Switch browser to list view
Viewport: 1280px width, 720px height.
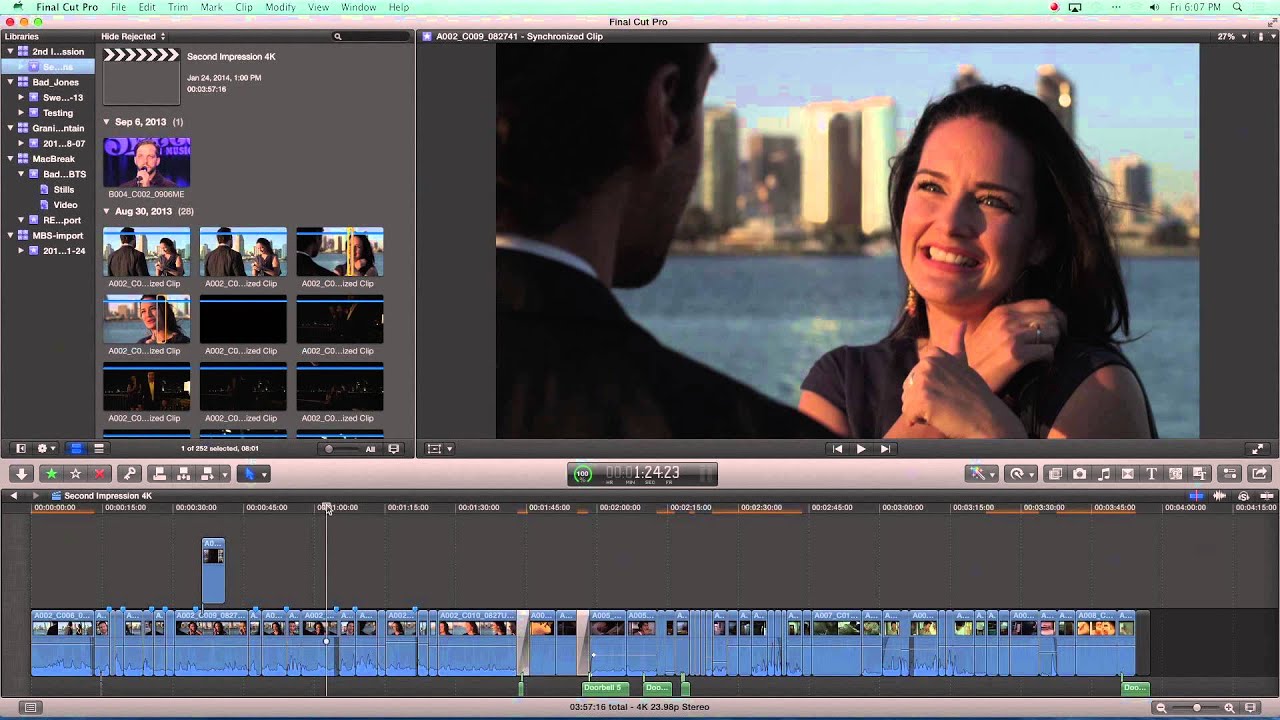[x=98, y=449]
